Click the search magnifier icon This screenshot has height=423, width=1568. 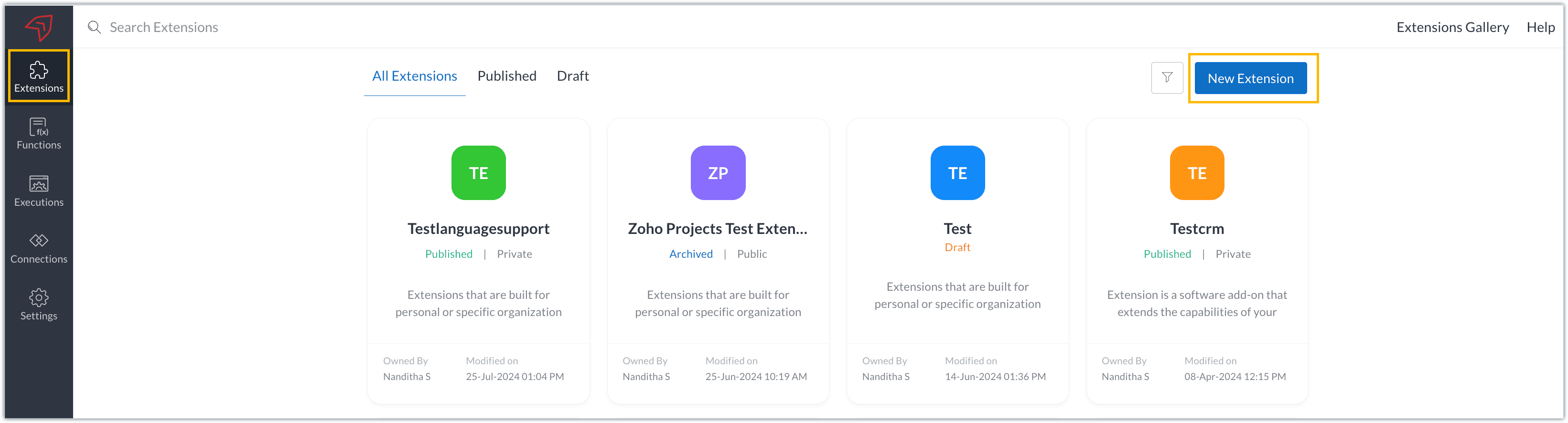[x=94, y=27]
